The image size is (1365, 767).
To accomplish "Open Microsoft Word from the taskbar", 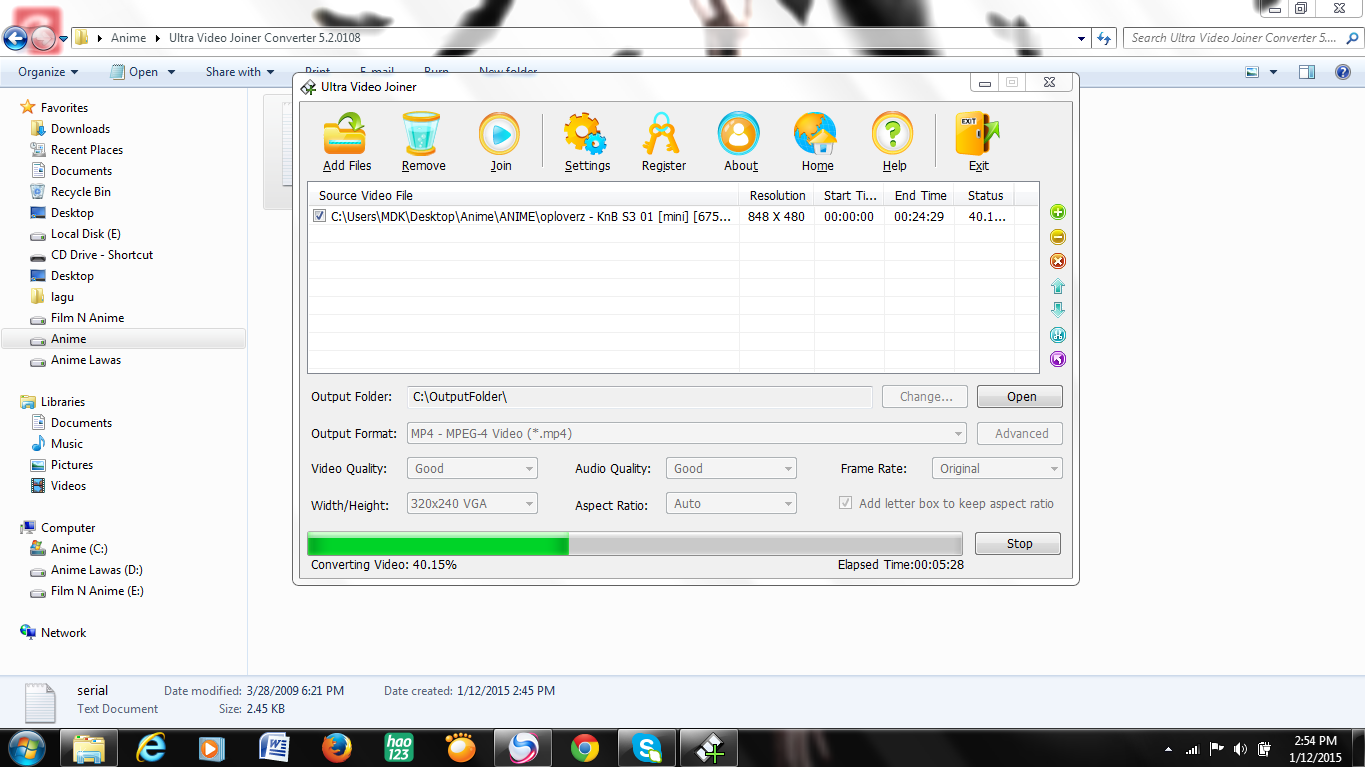I will tap(274, 748).
